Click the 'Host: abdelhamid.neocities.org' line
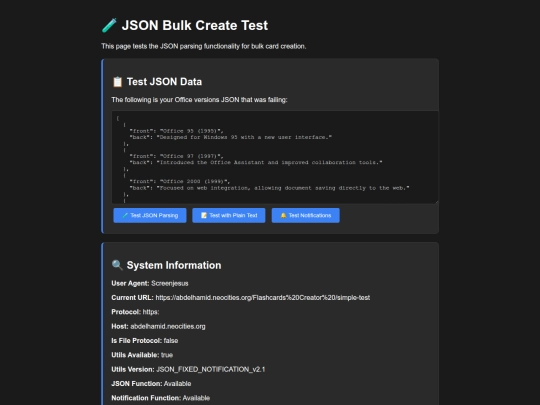Image resolution: width=540 pixels, height=405 pixels. [158, 326]
